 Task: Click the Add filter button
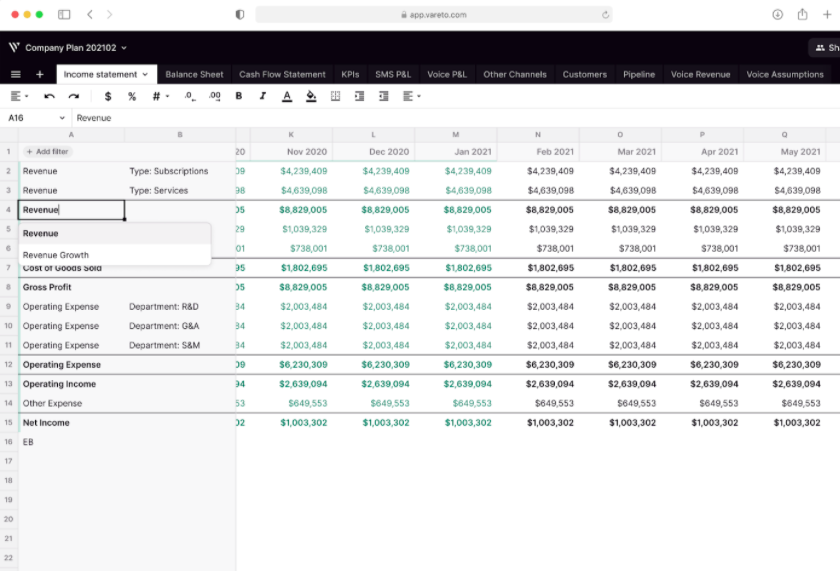point(47,152)
